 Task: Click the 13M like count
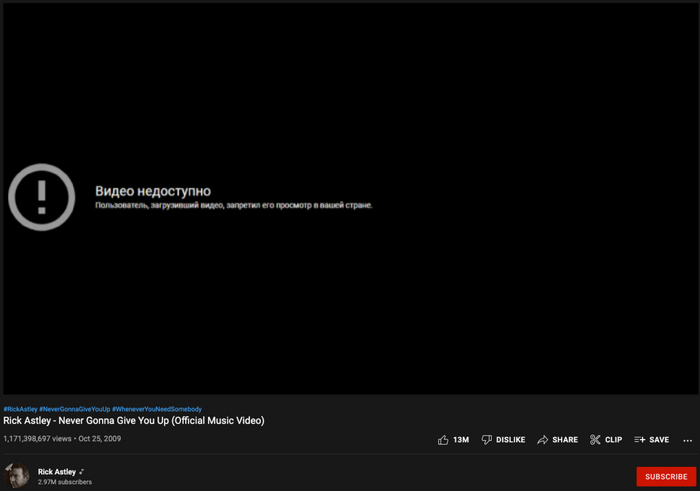tap(461, 440)
